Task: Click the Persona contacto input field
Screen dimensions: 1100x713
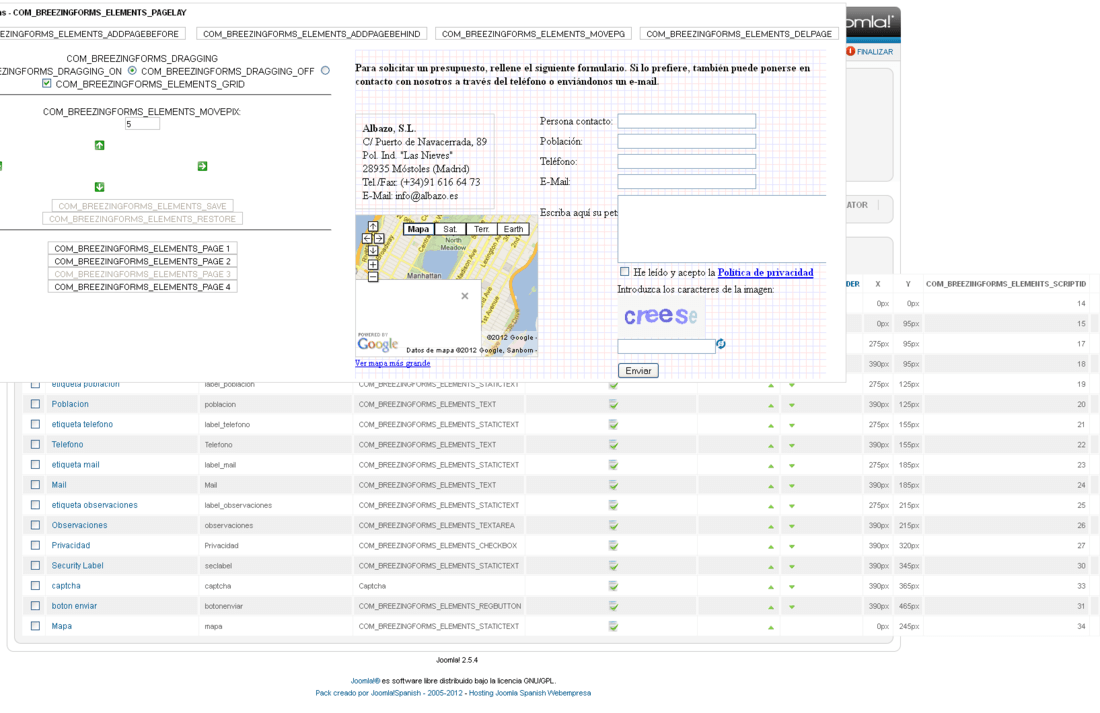Action: [x=686, y=121]
